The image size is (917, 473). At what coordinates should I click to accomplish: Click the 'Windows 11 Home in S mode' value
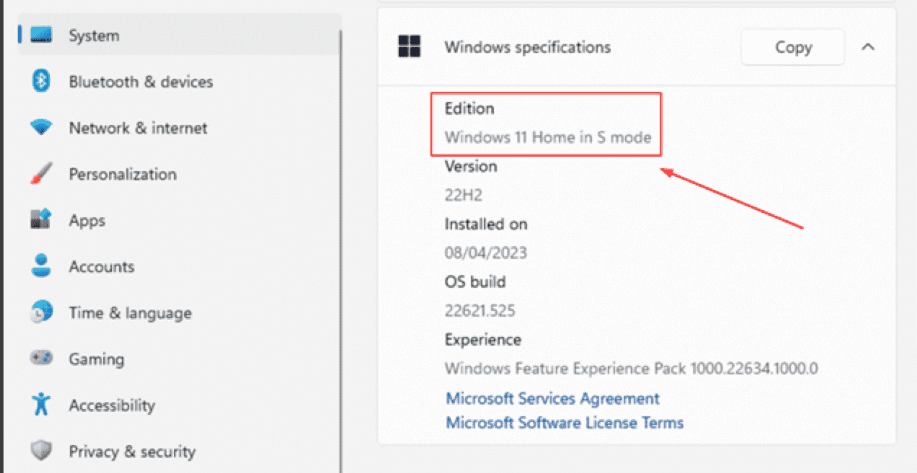pyautogui.click(x=548, y=137)
